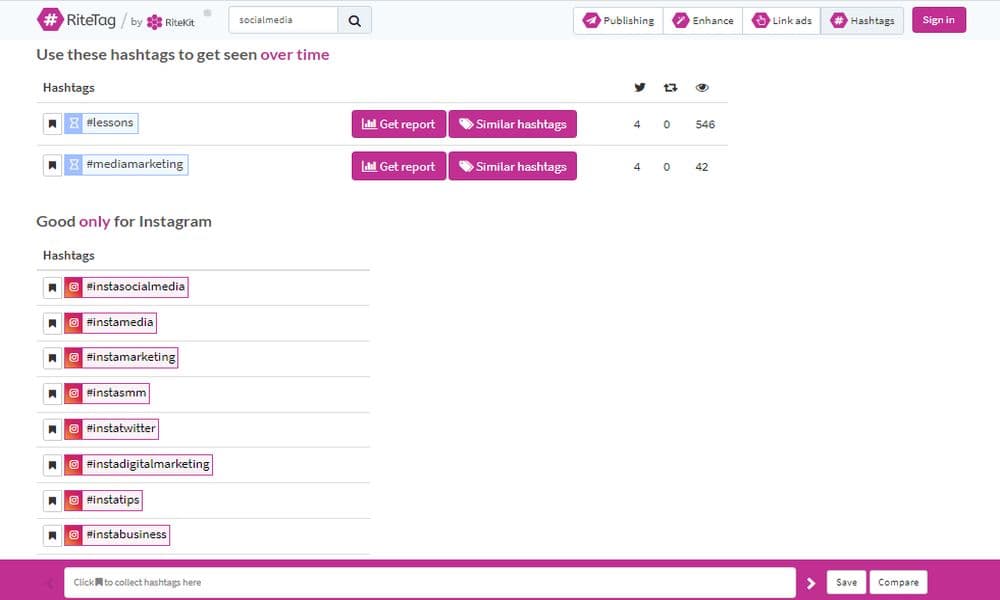Open the Publishing tab
The height and width of the screenshot is (600, 1000).
click(619, 20)
